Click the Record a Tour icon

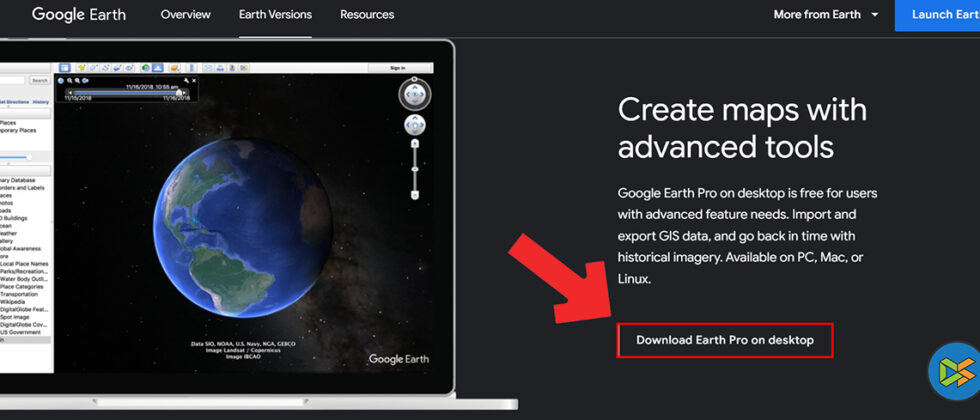129,68
